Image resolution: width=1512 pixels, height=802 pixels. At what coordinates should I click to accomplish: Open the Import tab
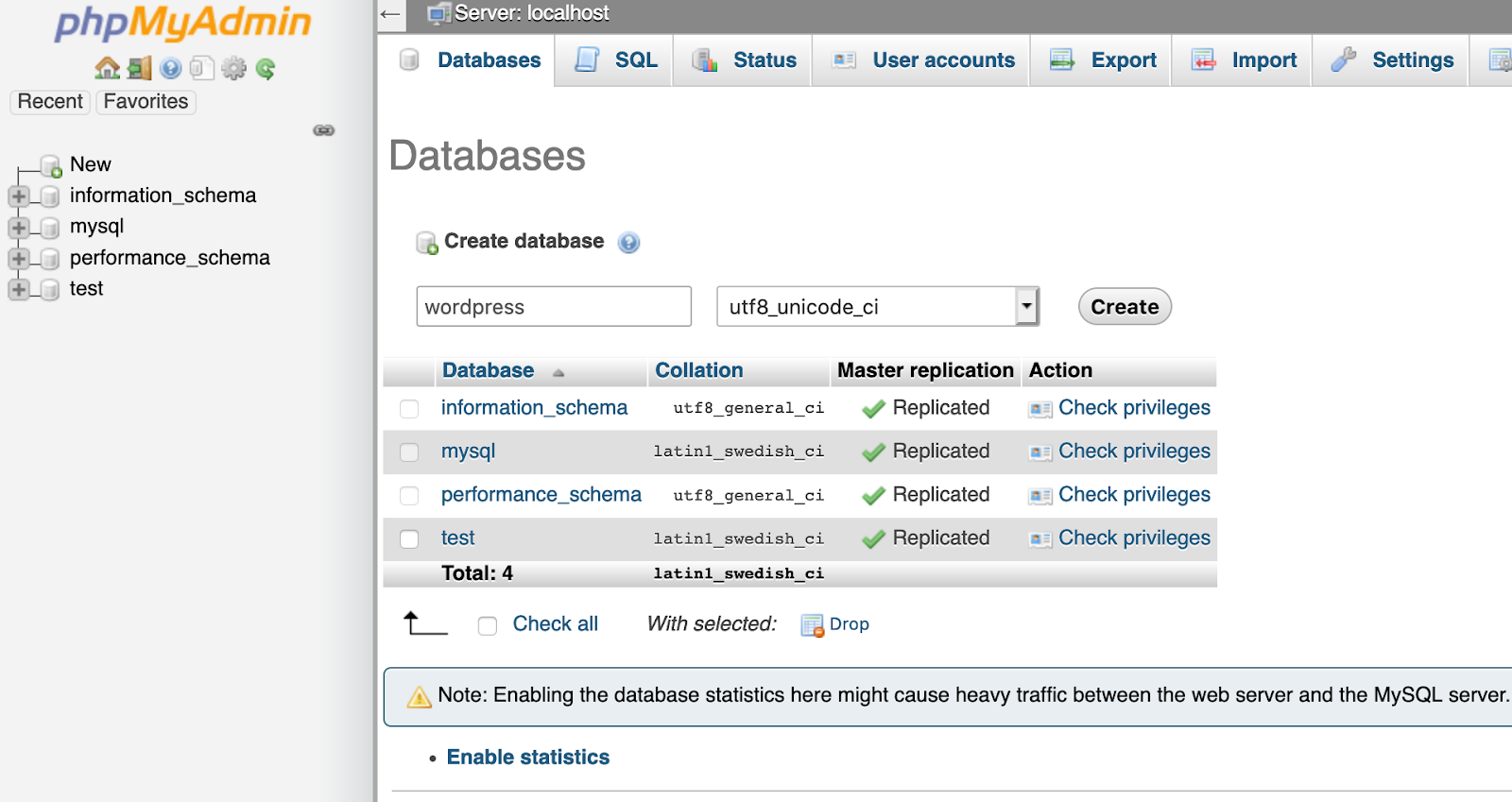[x=1243, y=60]
